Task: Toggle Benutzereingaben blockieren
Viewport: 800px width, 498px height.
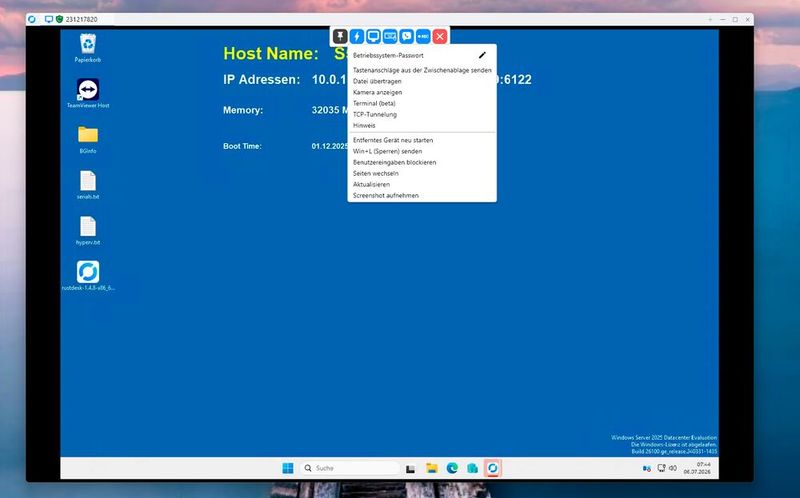Action: tap(422, 162)
